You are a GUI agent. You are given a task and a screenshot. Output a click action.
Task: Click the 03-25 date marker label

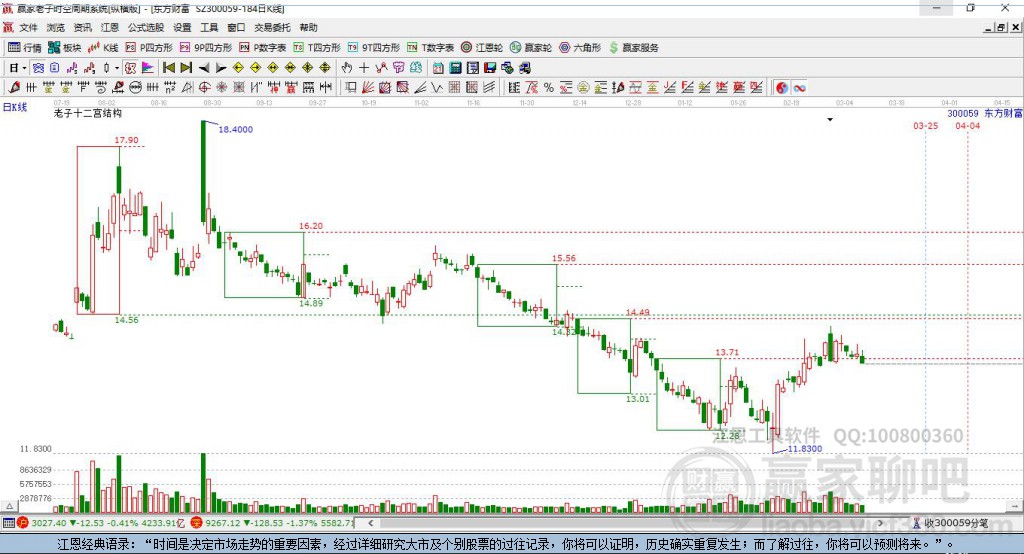(x=925, y=125)
